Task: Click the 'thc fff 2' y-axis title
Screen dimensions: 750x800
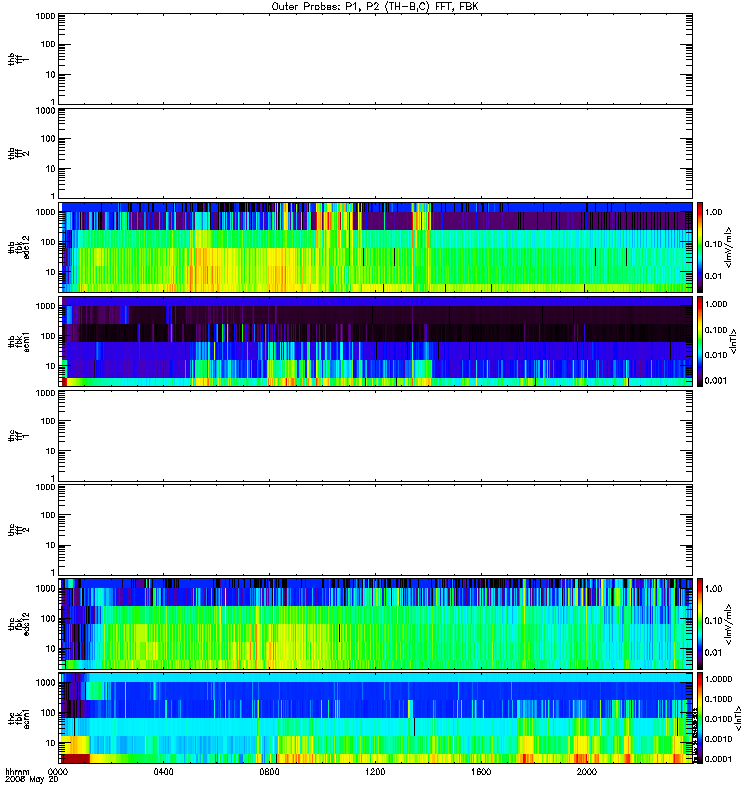Action: [18, 530]
